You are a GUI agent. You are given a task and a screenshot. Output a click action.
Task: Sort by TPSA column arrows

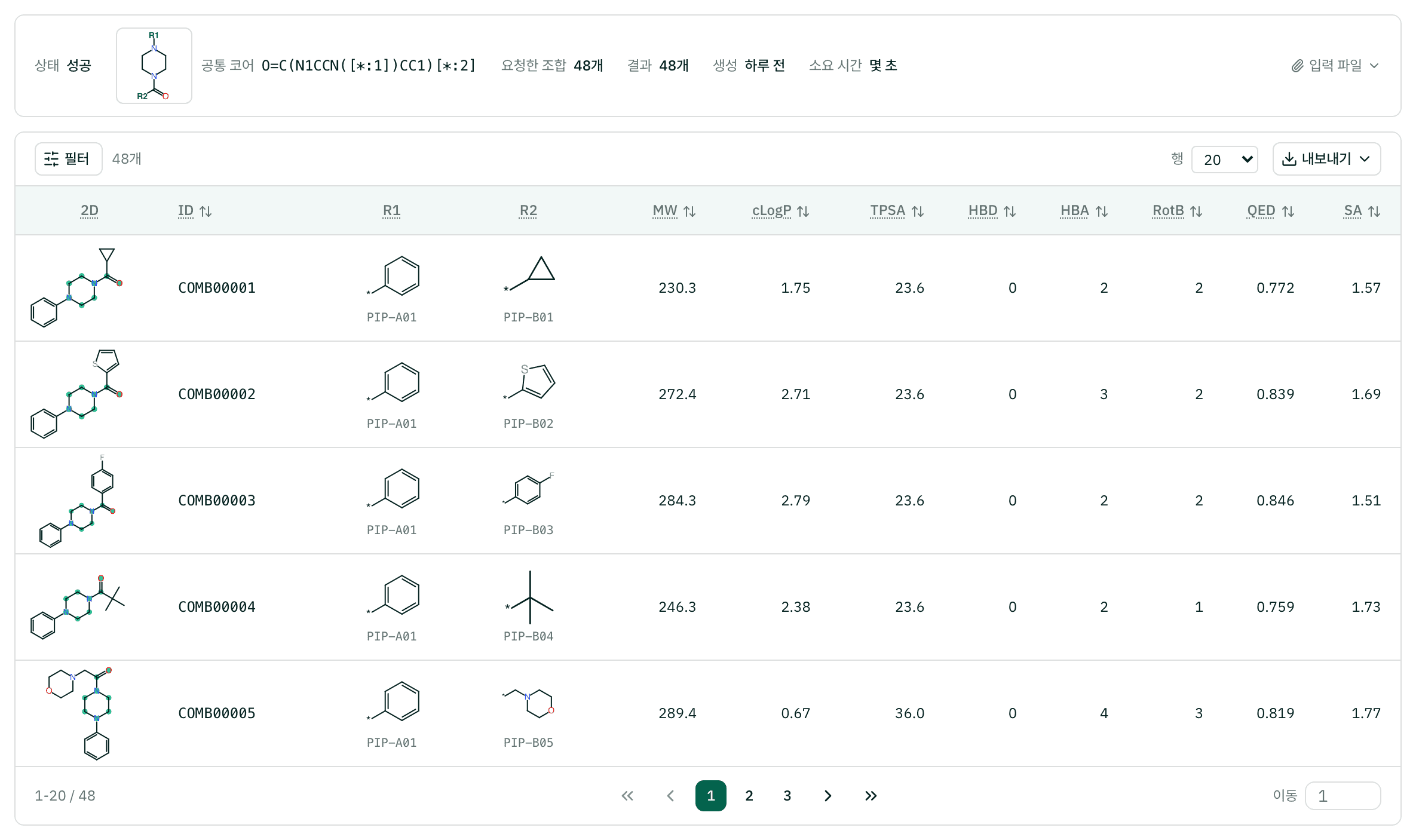click(x=918, y=211)
